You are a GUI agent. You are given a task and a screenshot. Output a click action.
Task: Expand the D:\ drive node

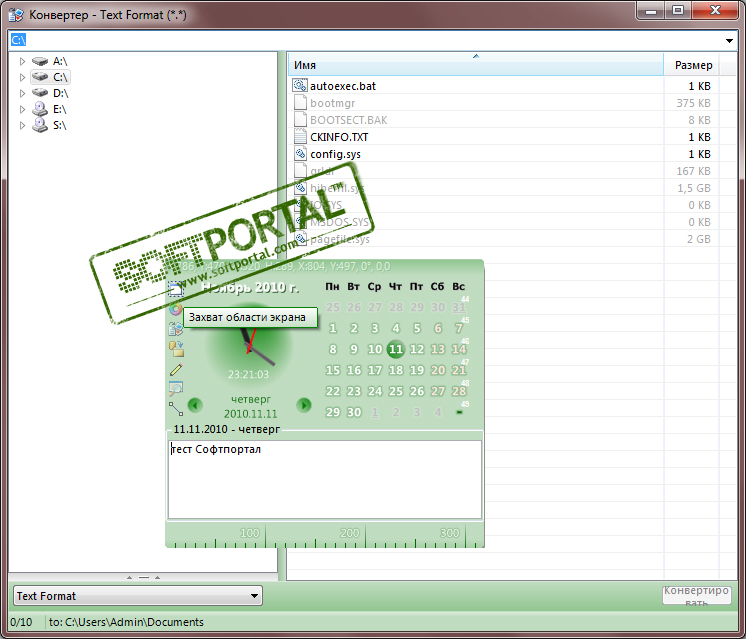click(22, 93)
